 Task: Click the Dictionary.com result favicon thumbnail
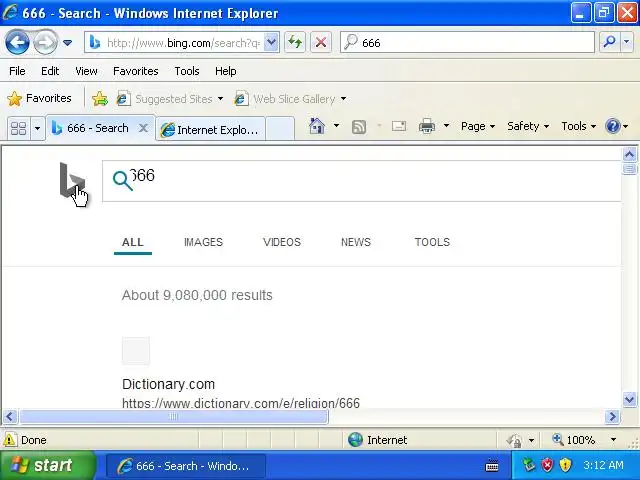[x=136, y=351]
